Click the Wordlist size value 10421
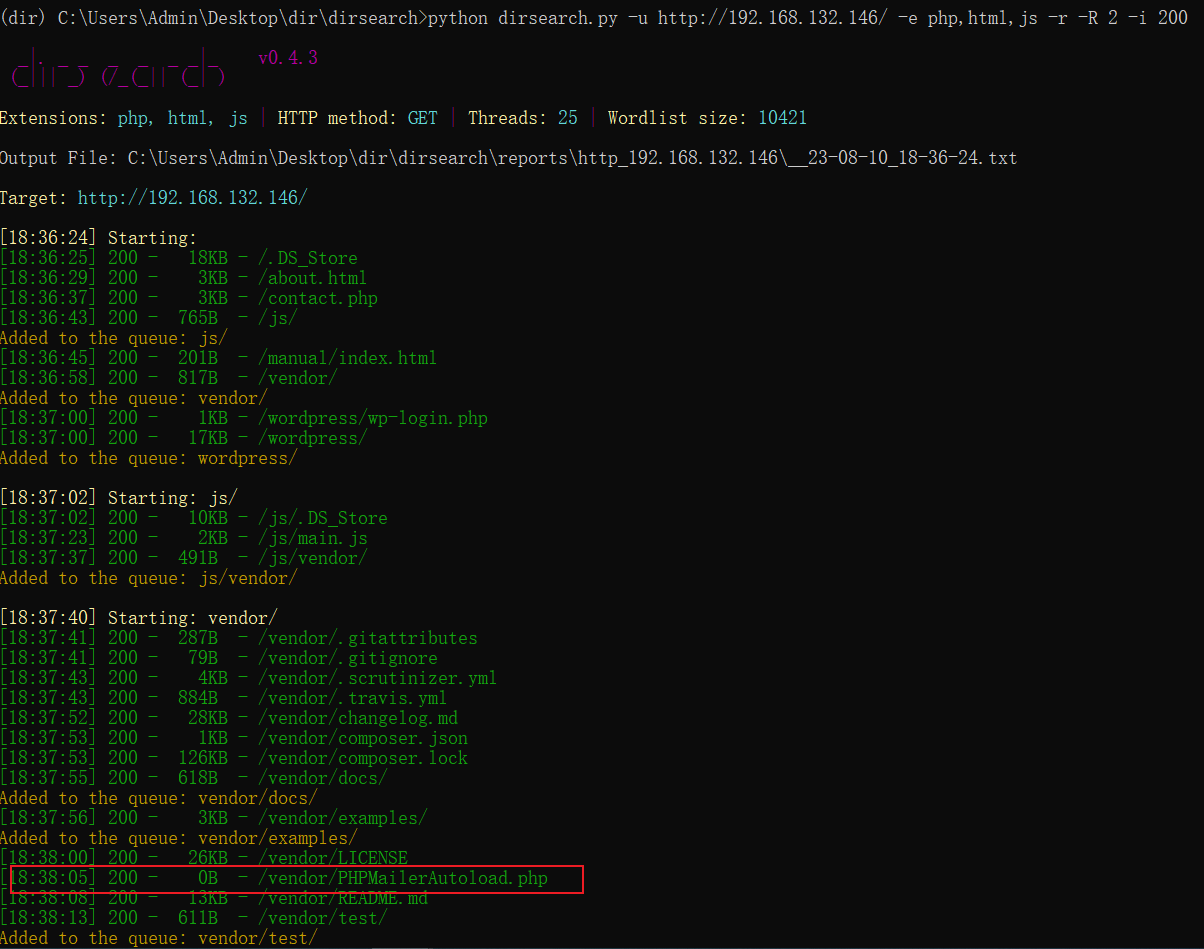1204x949 pixels. (782, 118)
